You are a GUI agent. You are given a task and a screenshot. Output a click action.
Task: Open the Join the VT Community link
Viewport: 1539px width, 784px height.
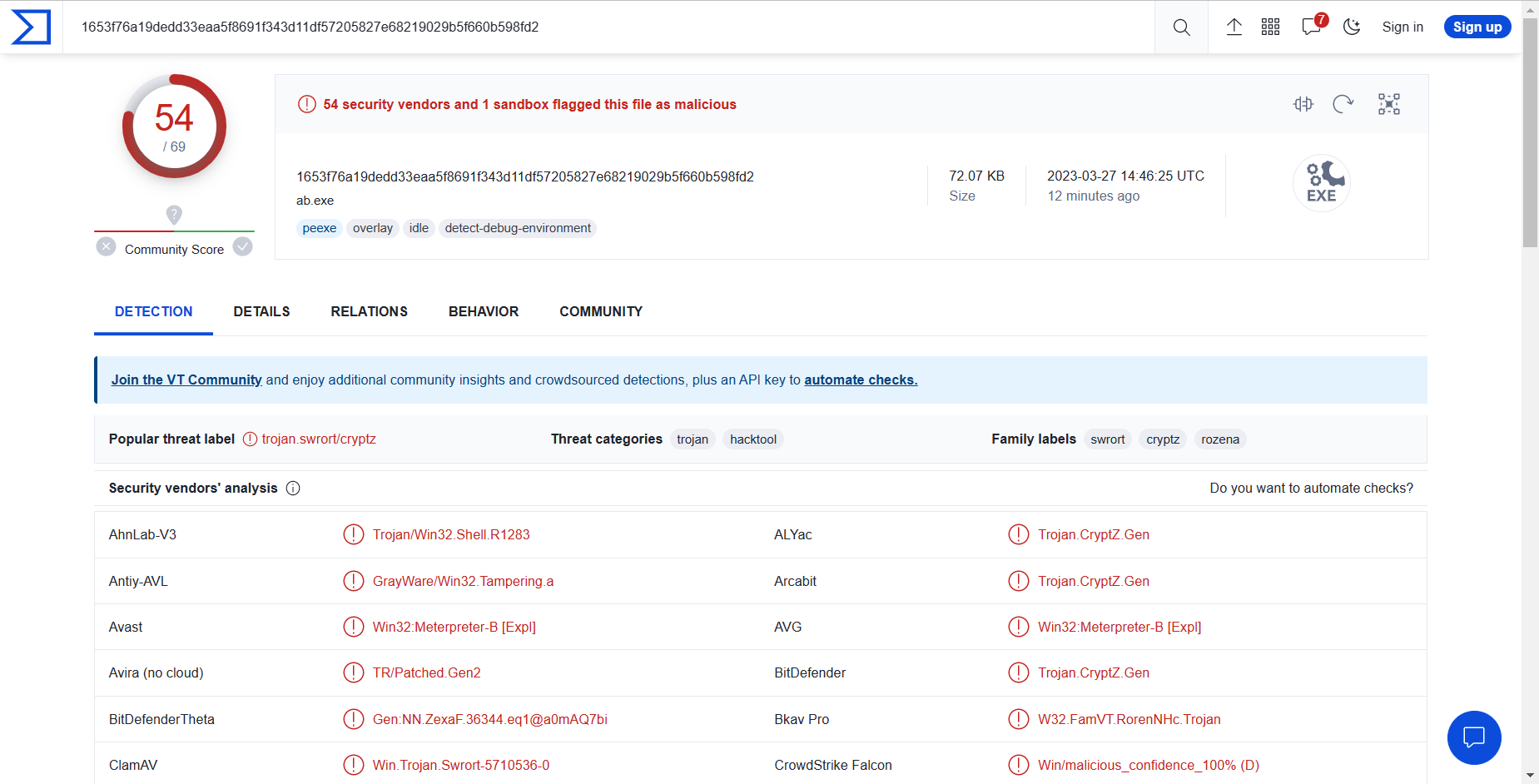pyautogui.click(x=186, y=380)
